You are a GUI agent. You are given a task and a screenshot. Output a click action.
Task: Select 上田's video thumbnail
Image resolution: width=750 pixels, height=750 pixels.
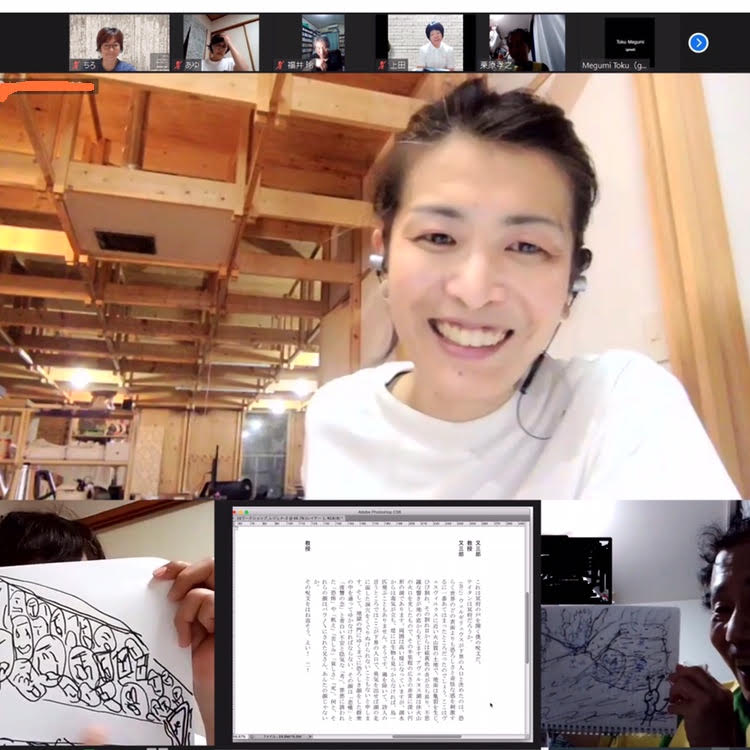(x=425, y=40)
